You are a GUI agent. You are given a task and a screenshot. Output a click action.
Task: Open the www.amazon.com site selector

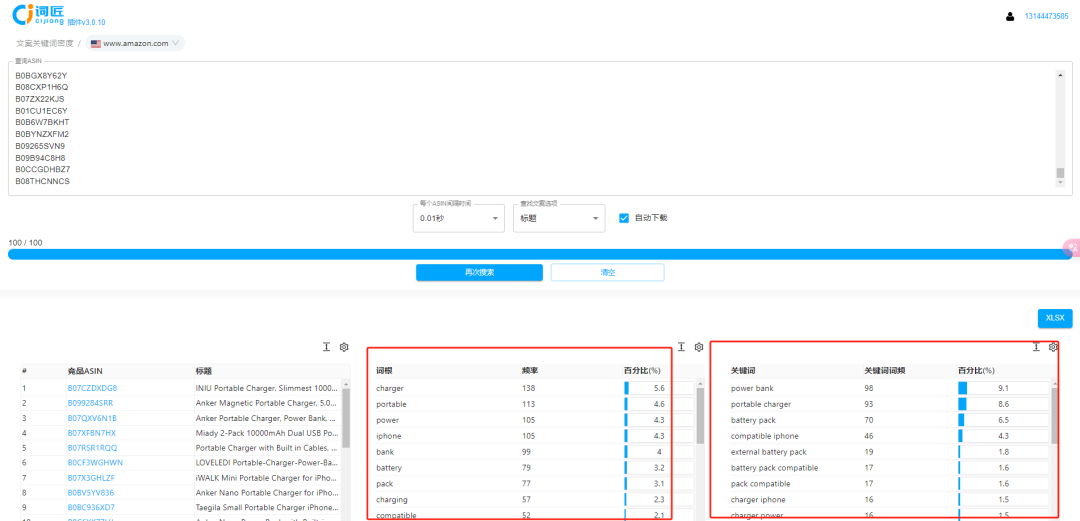(135, 43)
